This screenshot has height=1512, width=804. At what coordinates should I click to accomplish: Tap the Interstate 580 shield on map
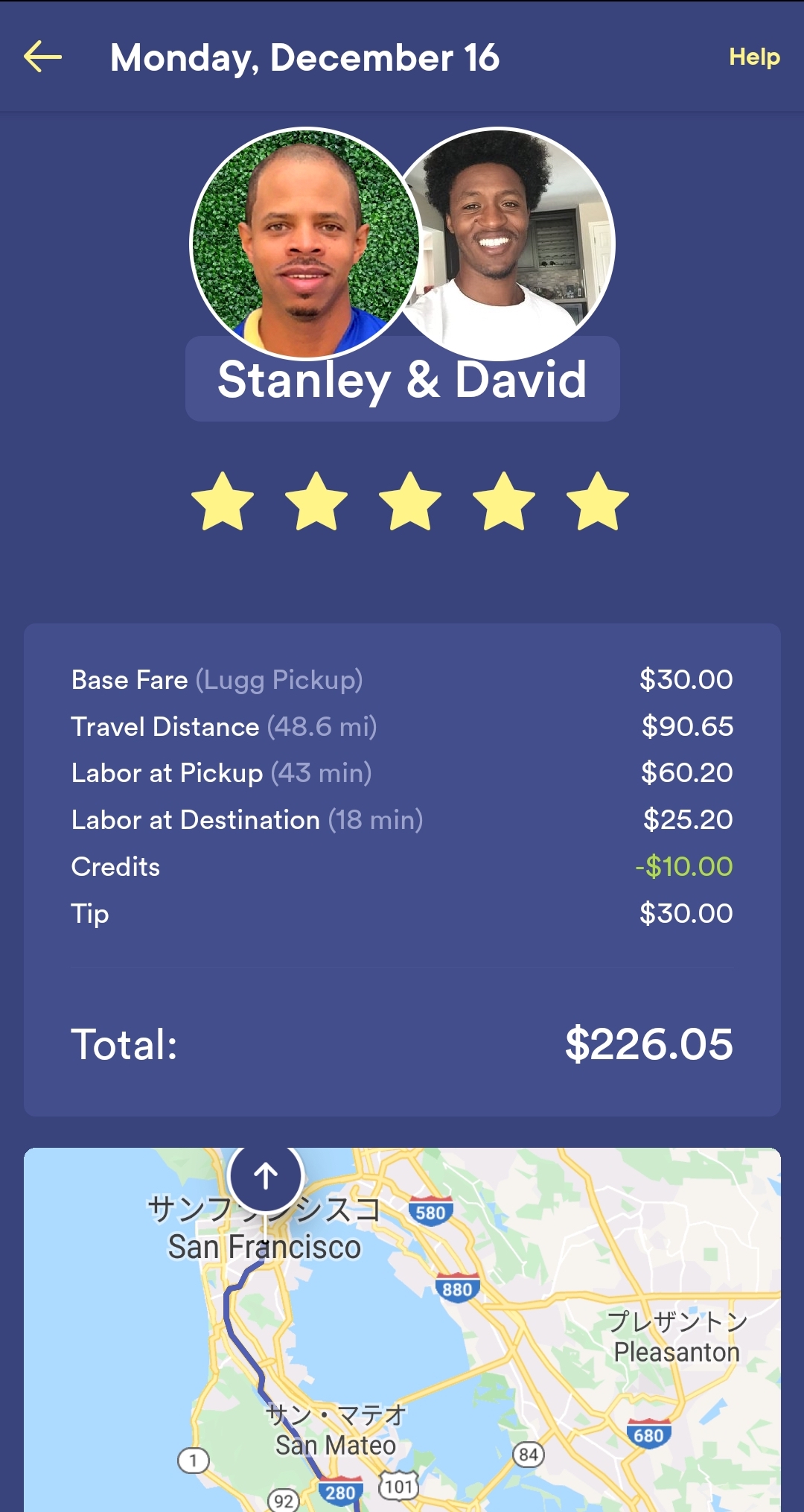(430, 1213)
